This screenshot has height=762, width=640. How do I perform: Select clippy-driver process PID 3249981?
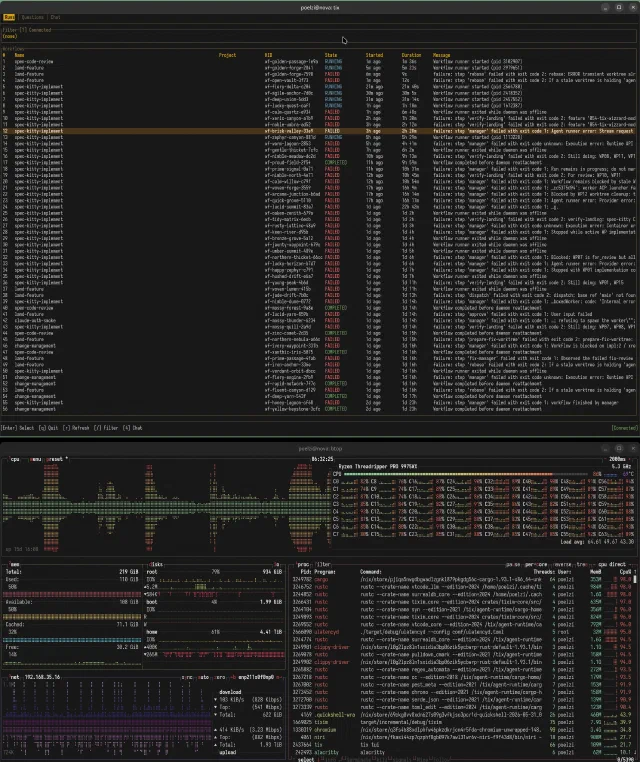(x=462, y=647)
